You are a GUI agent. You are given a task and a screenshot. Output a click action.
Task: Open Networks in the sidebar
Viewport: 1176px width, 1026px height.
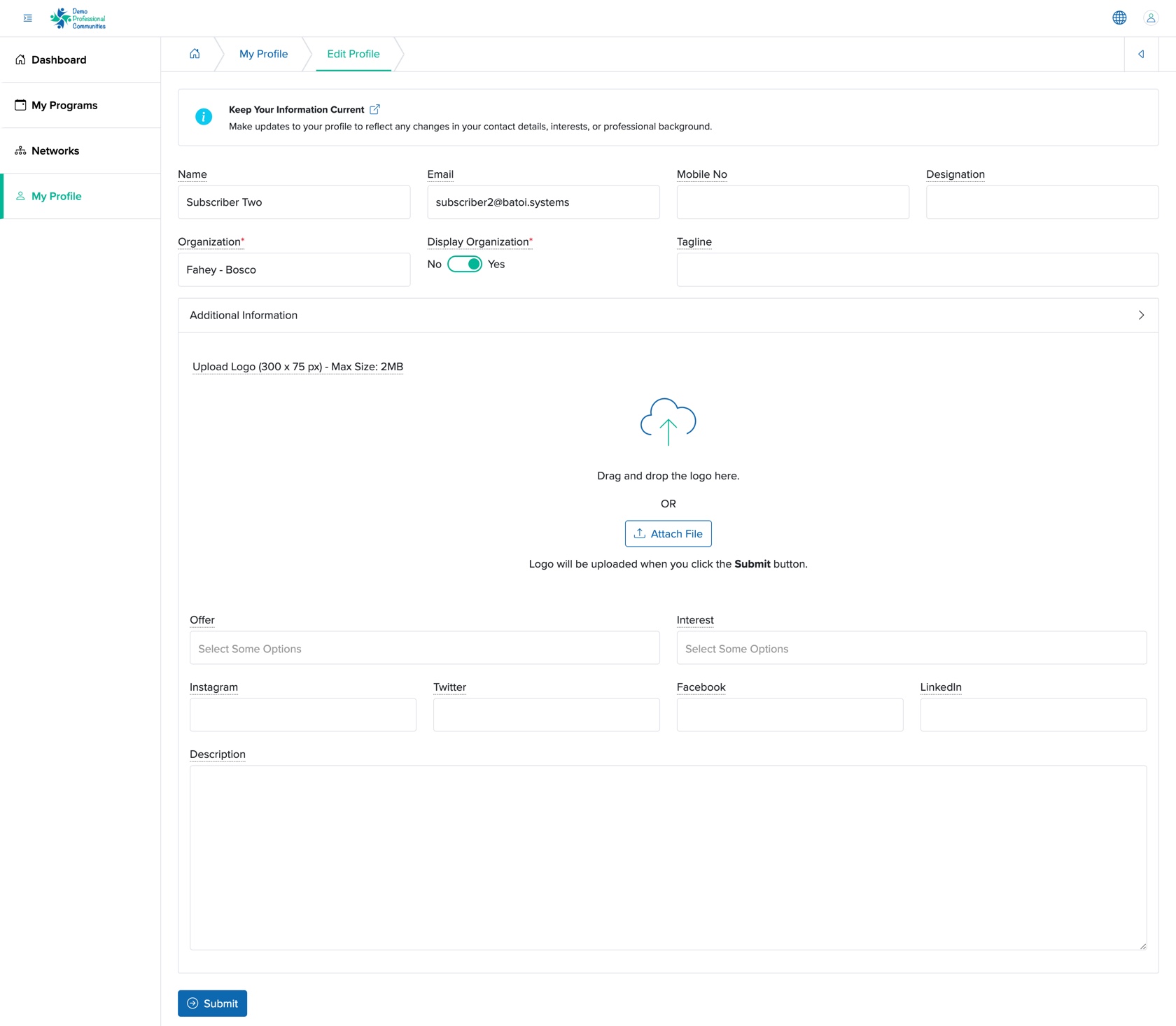(80, 150)
